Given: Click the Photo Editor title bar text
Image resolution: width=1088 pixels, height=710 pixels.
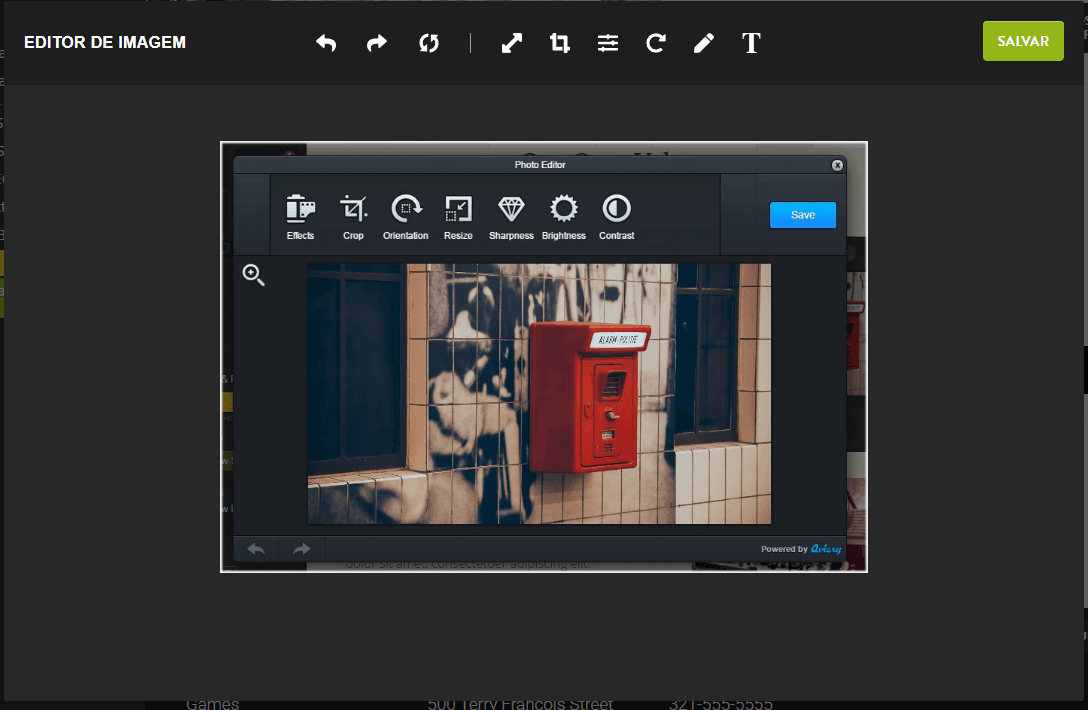Looking at the screenshot, I should click(x=540, y=164).
